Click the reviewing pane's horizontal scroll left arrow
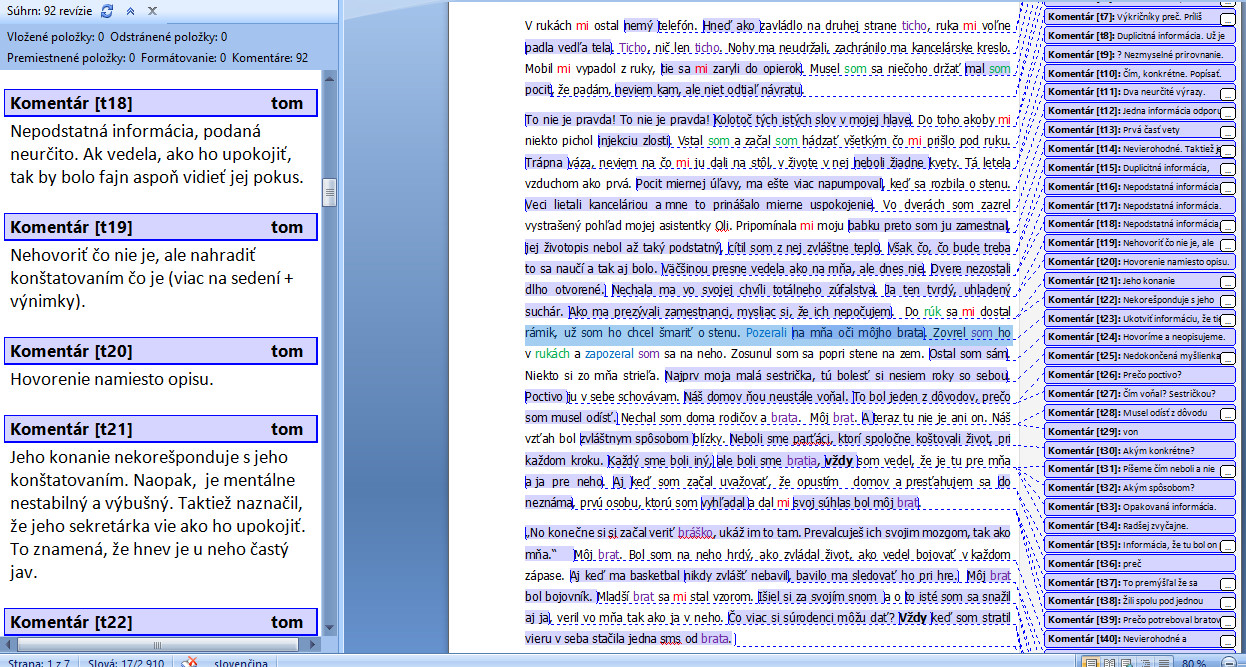This screenshot has width=1246, height=667. click(8, 645)
